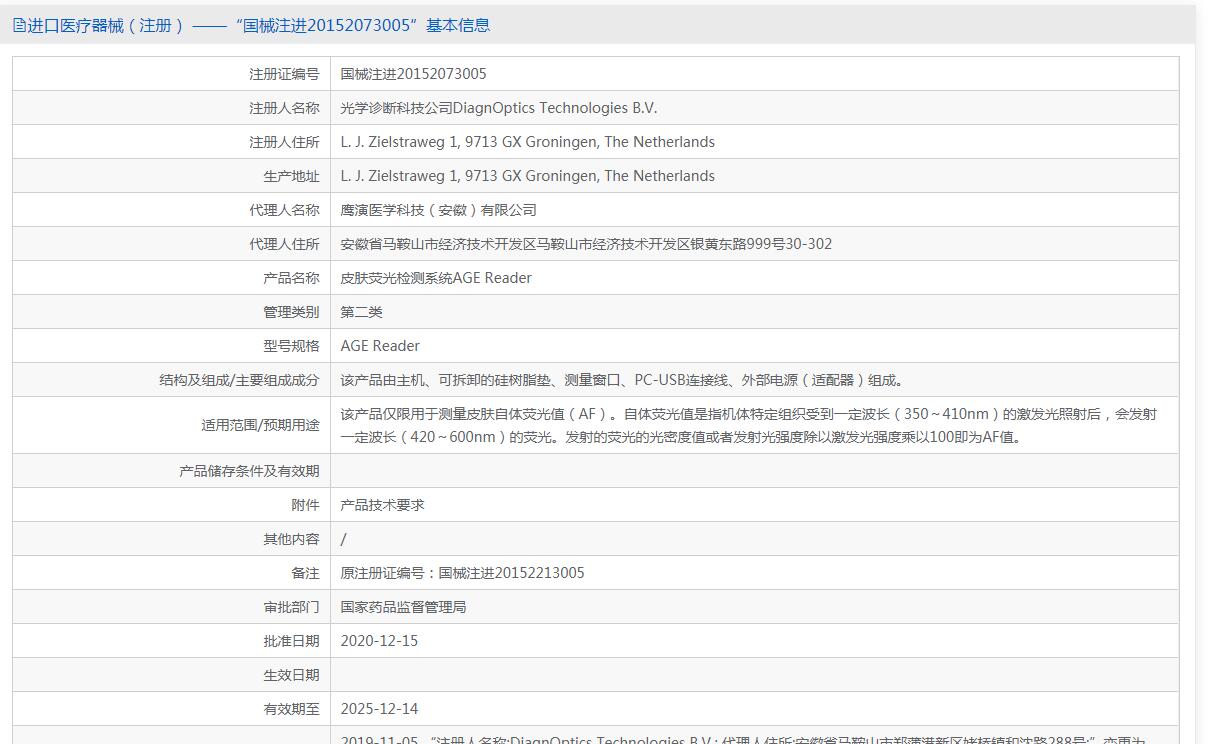Click the management class value 第二类
This screenshot has height=744, width=1218.
tap(361, 312)
